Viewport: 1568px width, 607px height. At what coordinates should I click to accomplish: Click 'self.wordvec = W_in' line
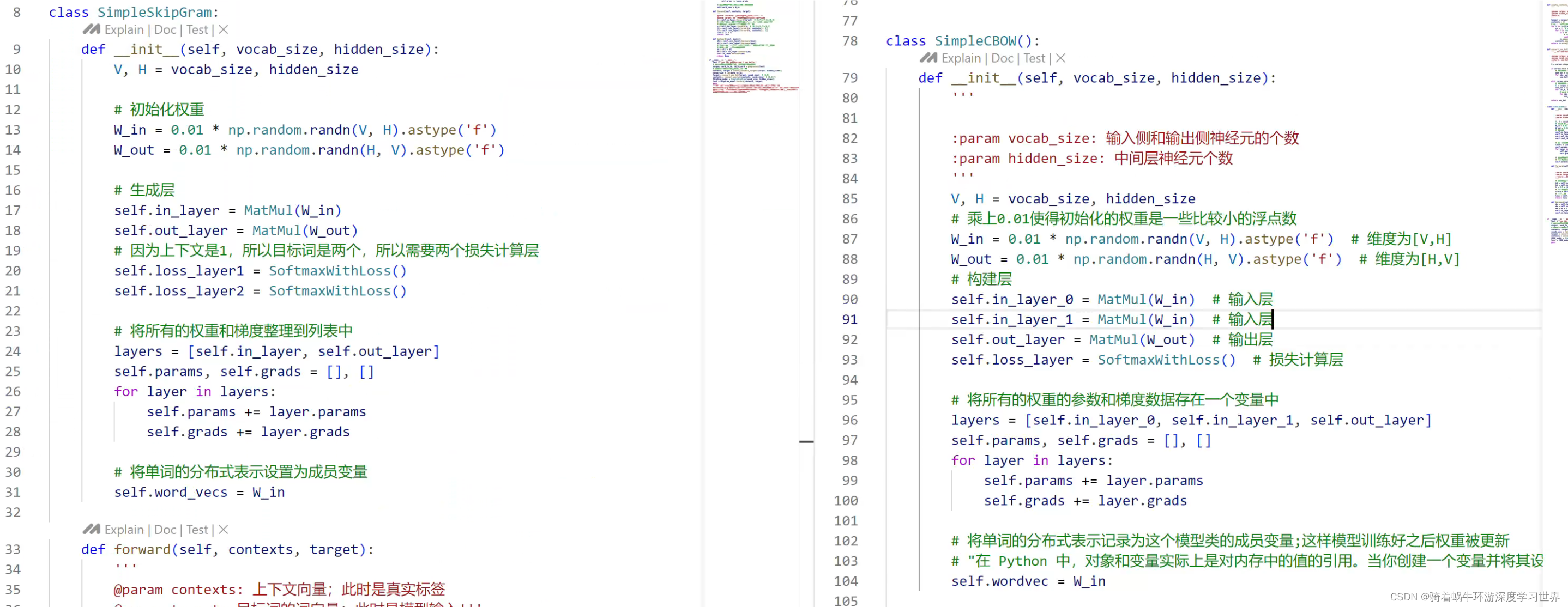click(1028, 581)
